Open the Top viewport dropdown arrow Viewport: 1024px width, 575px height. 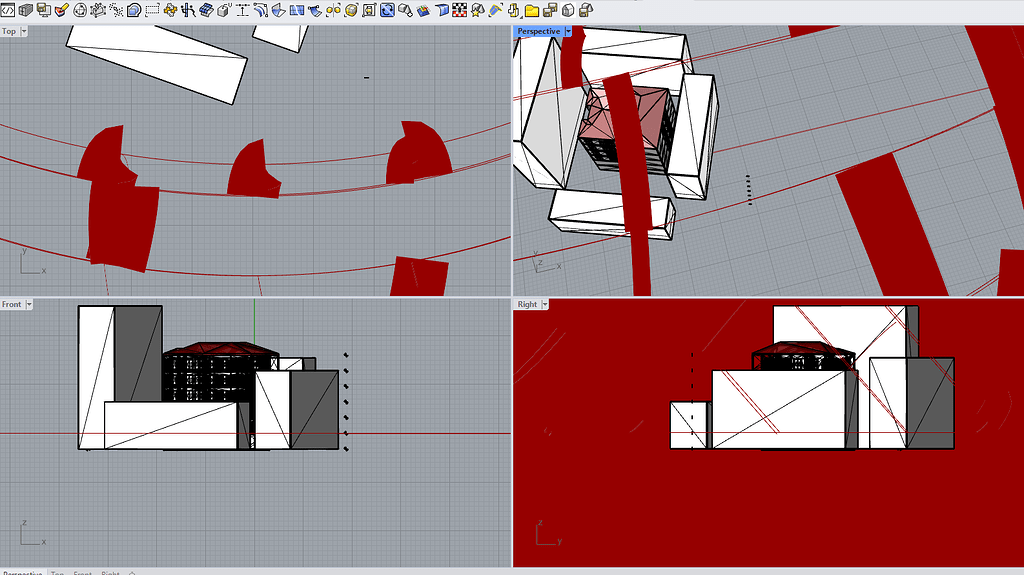tap(24, 31)
